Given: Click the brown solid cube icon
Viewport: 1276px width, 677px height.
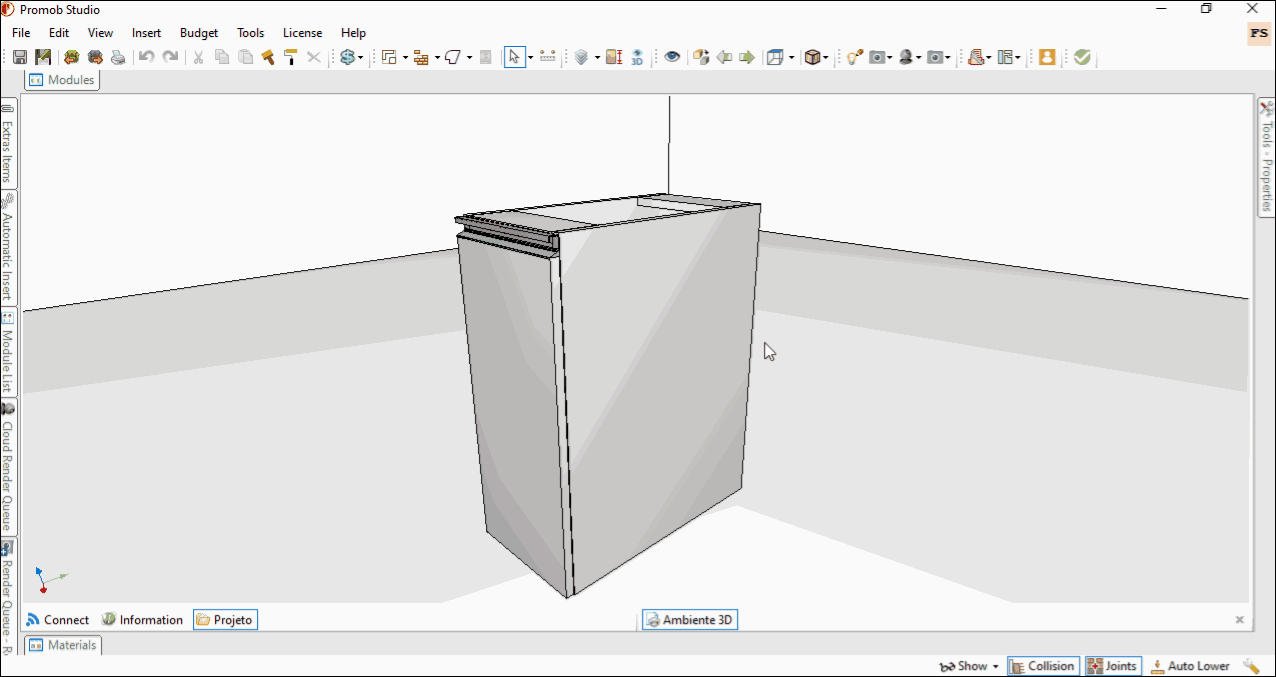Looking at the screenshot, I should click(812, 57).
